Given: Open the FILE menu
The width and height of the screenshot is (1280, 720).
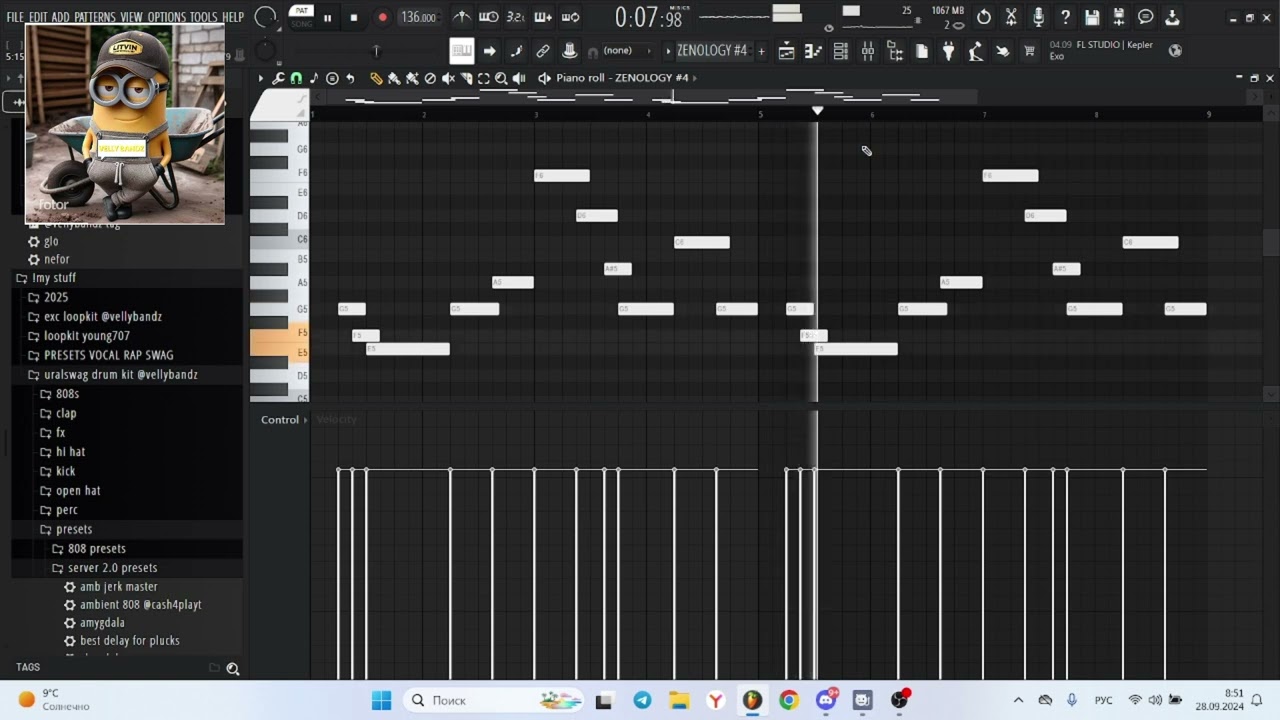Looking at the screenshot, I should click(15, 18).
